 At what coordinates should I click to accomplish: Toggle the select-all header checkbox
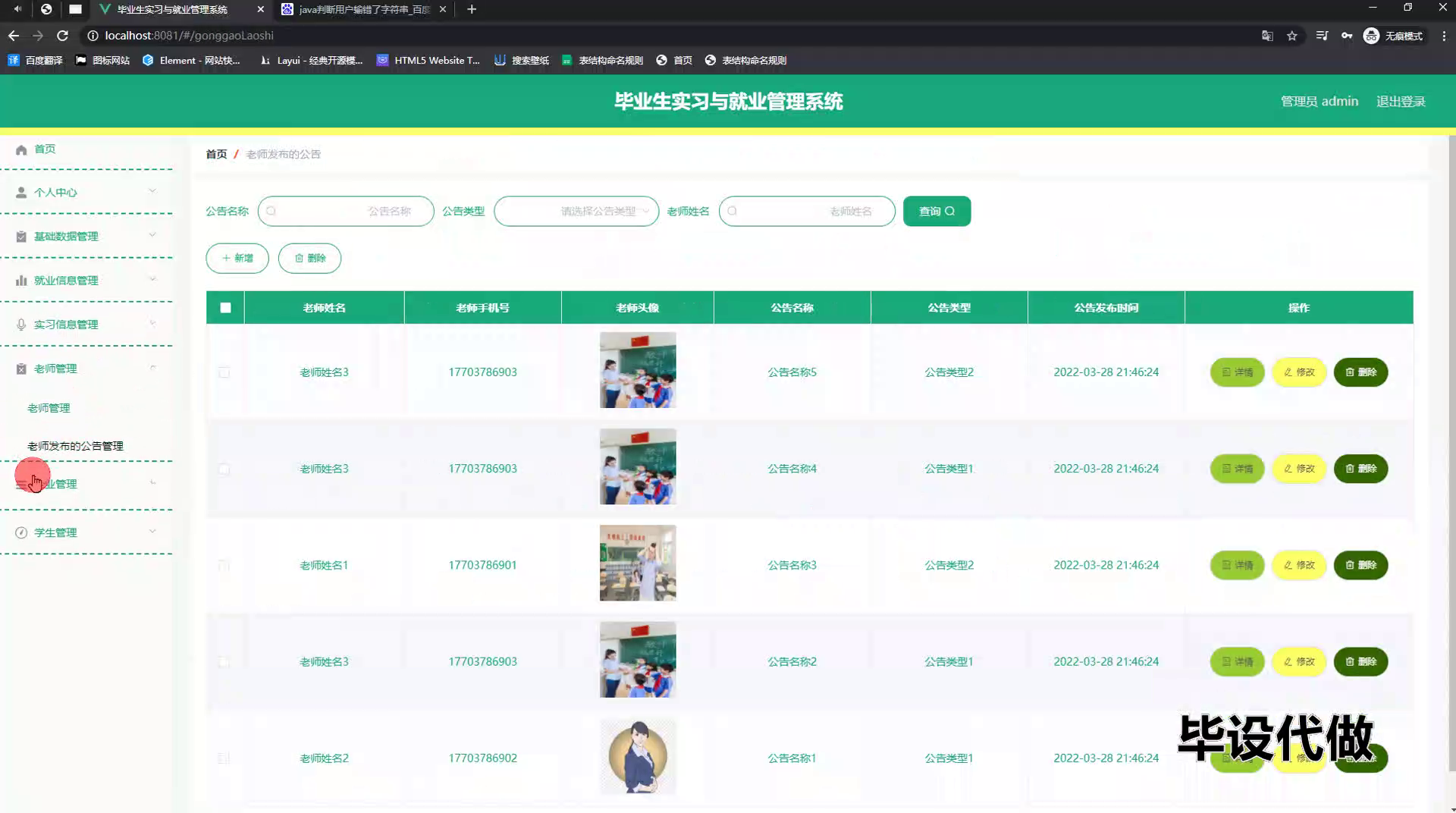[225, 308]
